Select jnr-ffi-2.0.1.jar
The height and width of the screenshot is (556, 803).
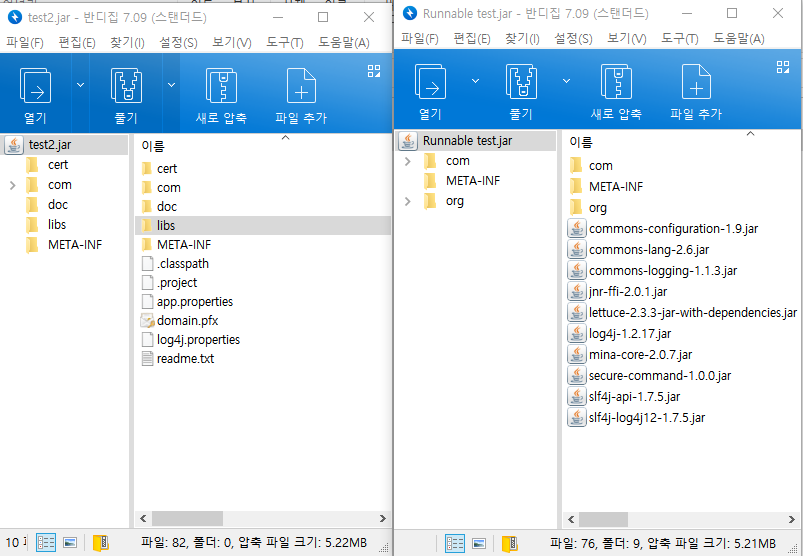point(618,292)
